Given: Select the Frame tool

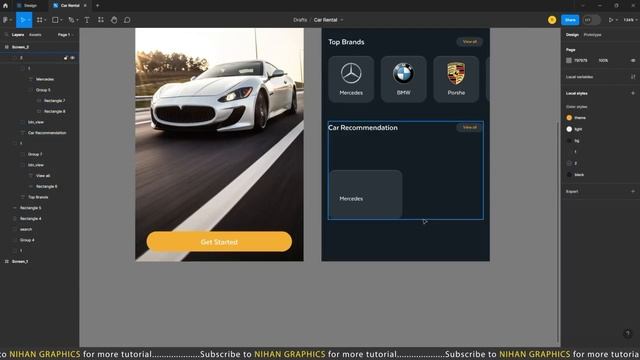Looking at the screenshot, I should point(39,20).
